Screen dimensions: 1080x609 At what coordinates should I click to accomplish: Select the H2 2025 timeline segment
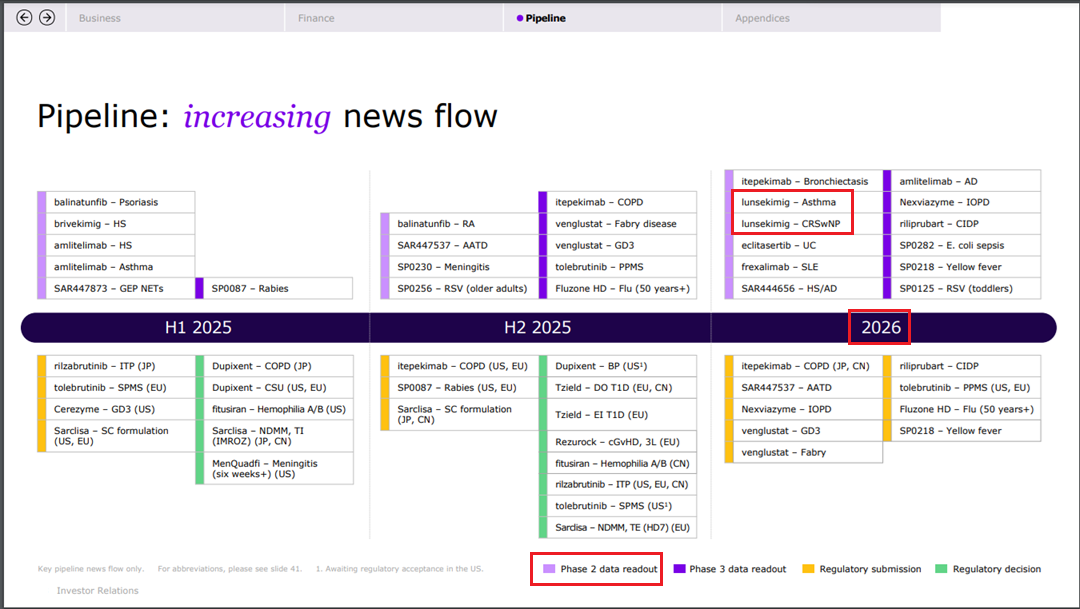pyautogui.click(x=538, y=328)
